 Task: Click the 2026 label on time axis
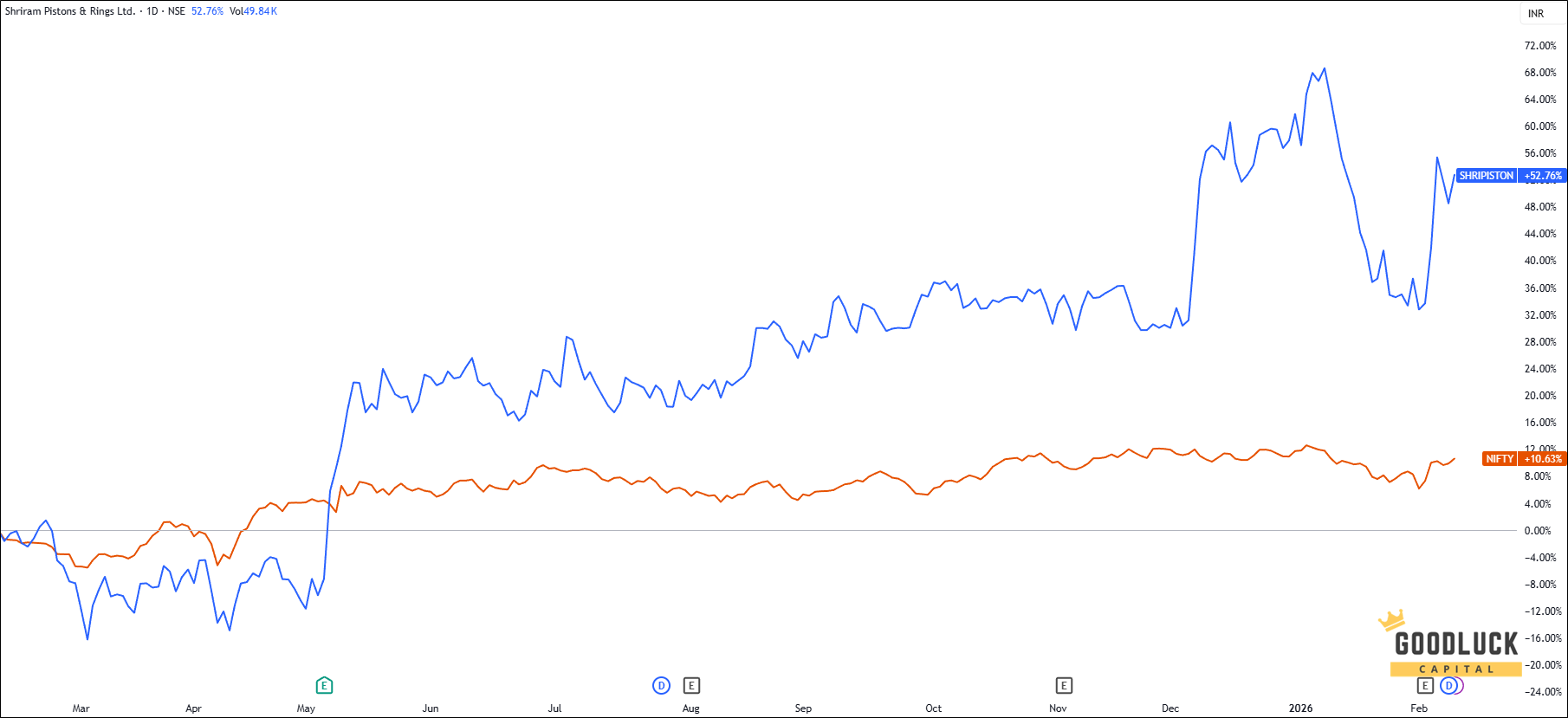(x=1300, y=708)
